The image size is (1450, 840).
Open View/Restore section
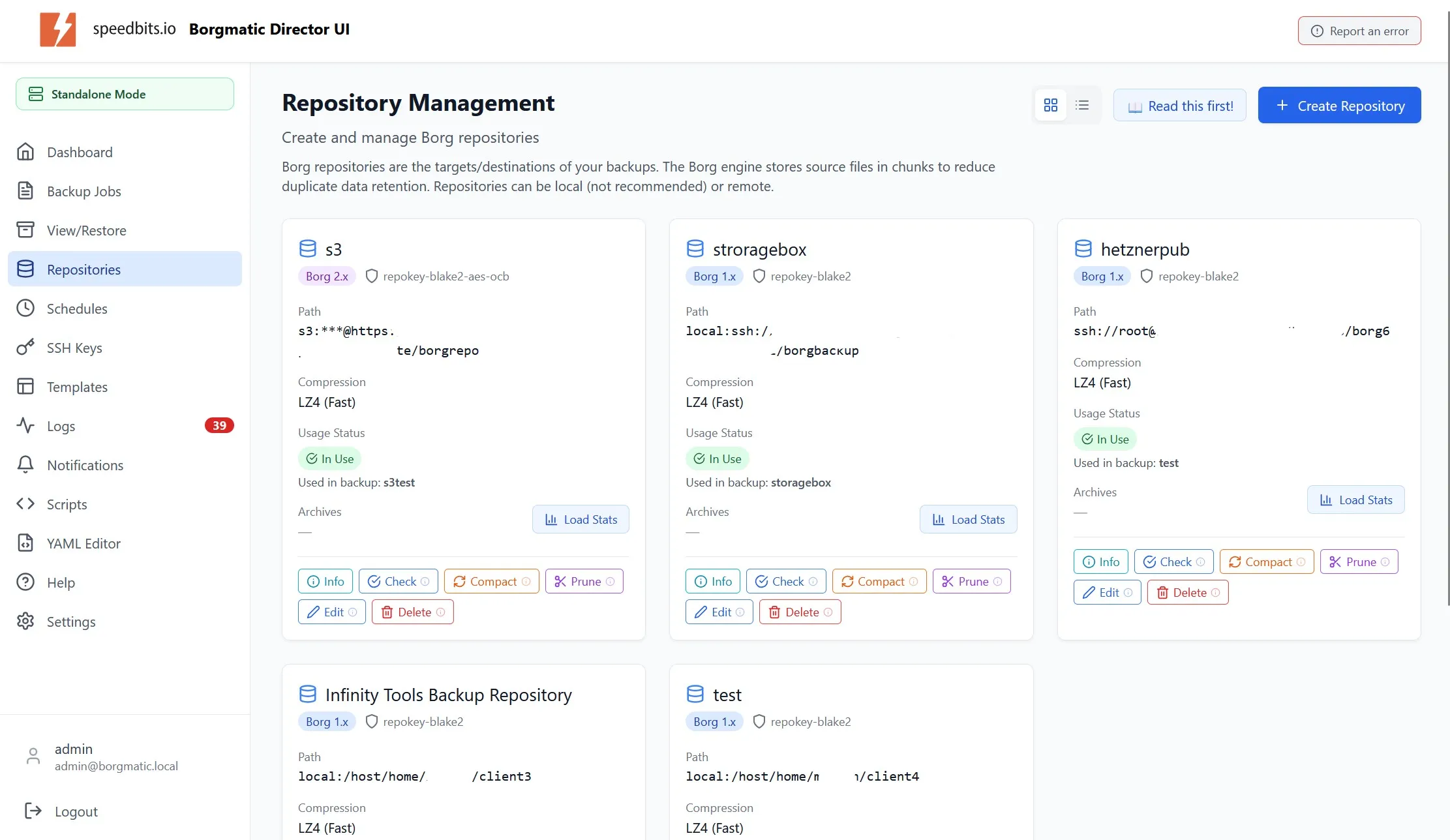point(125,230)
